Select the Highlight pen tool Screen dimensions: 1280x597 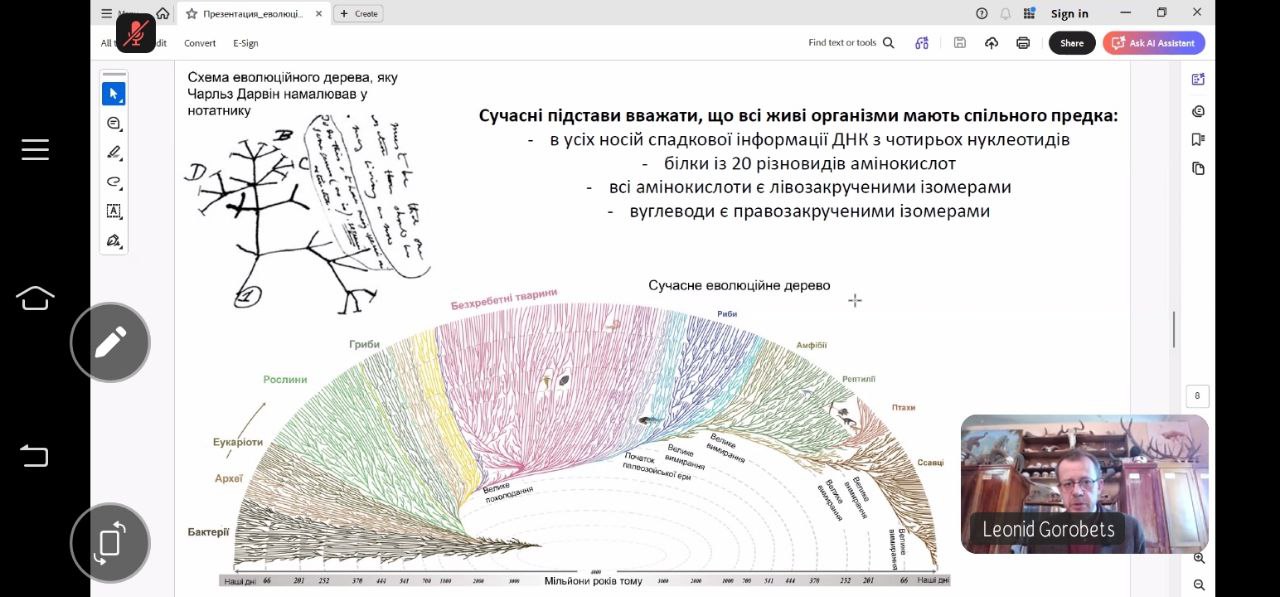pos(113,153)
